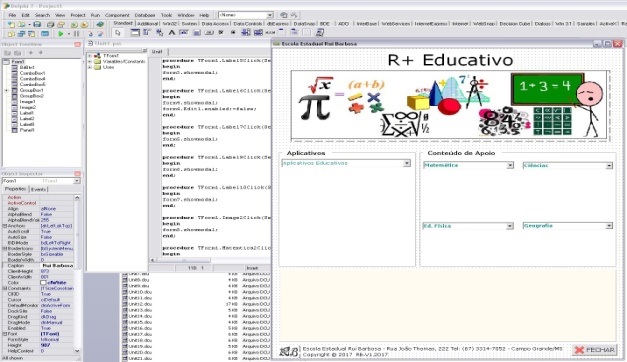Pick the CheckBox palette component
The height and width of the screenshot is (362, 627).
221,32
